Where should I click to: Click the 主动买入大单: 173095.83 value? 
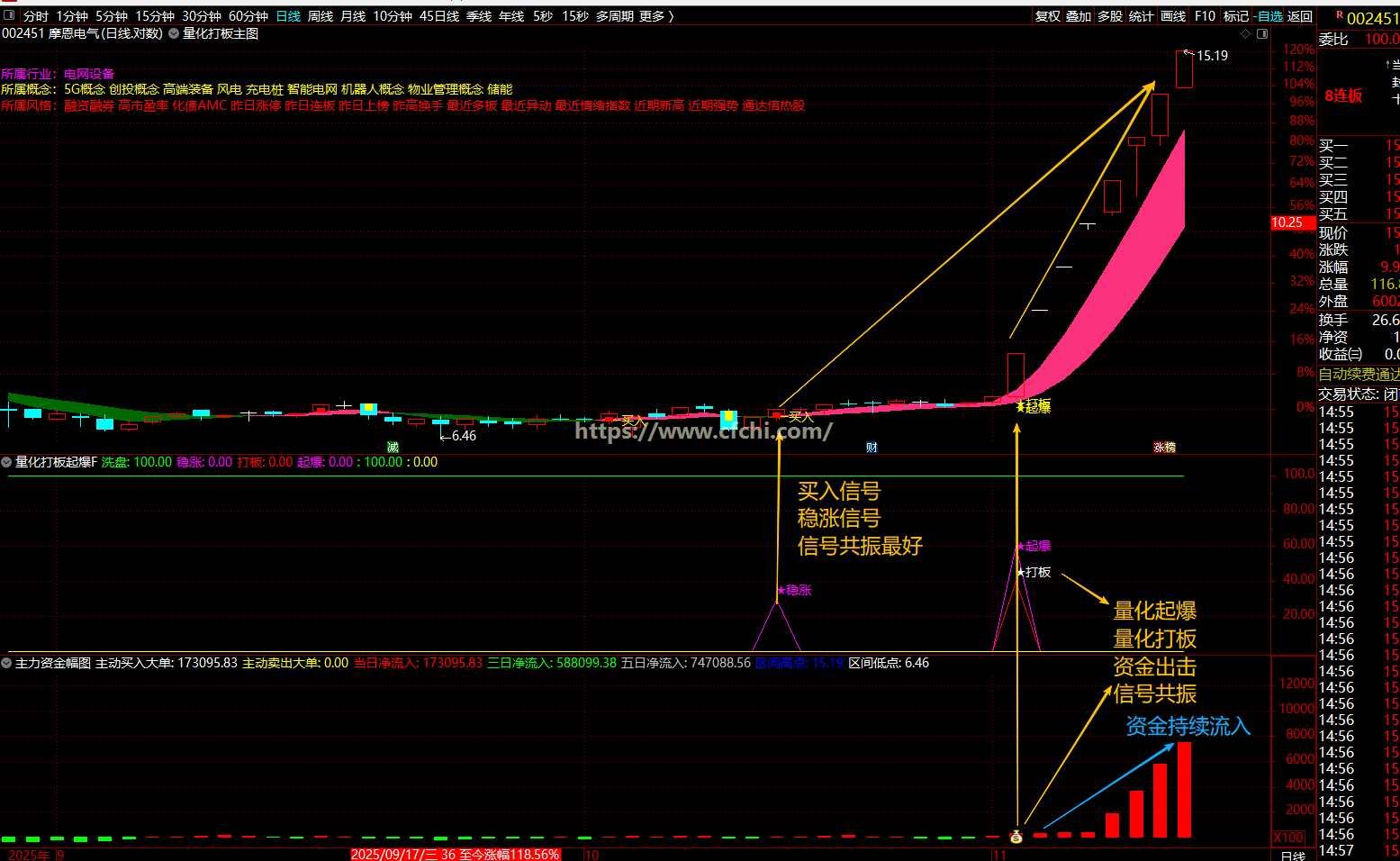167,663
